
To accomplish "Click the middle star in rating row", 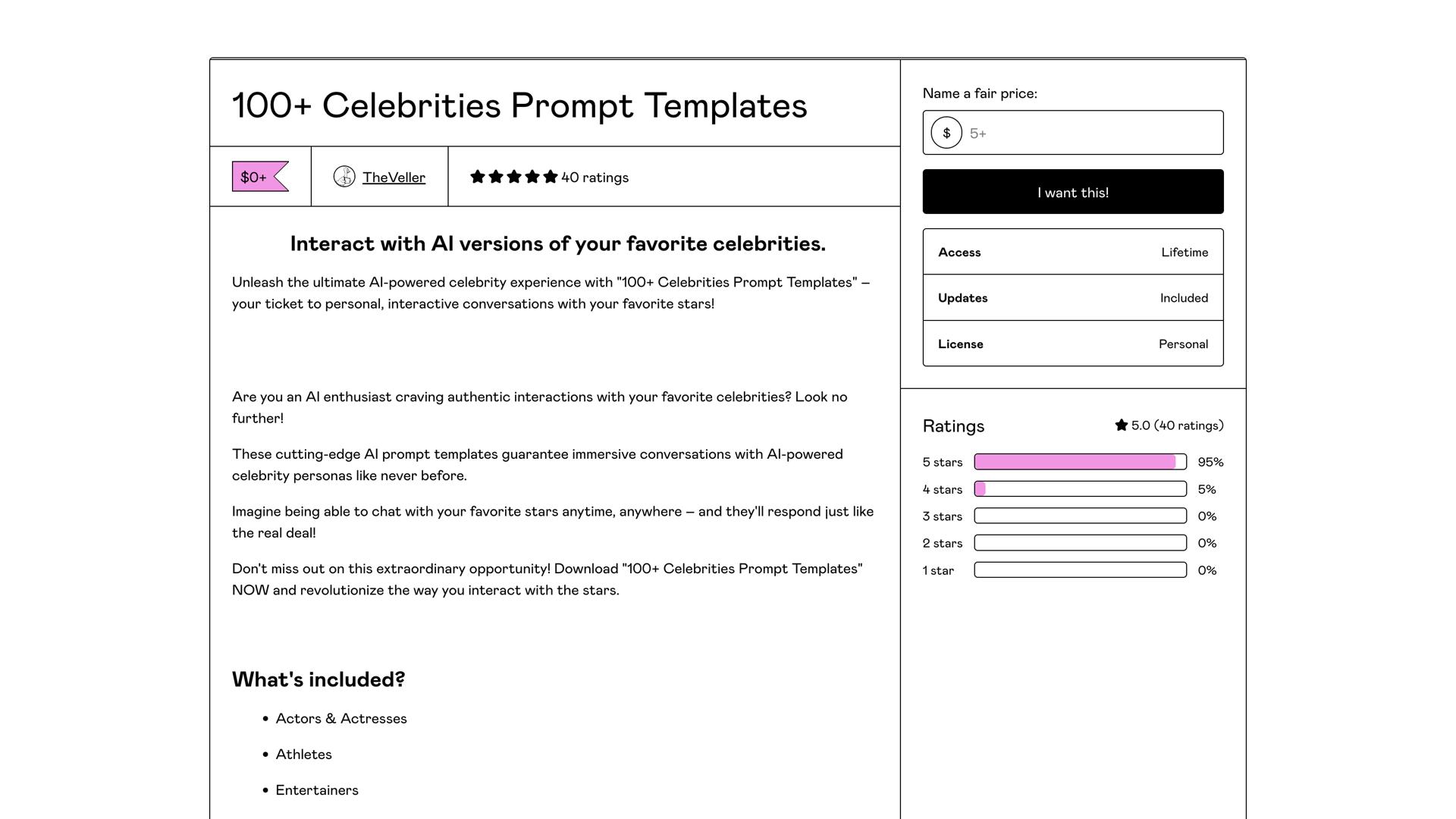I will [x=513, y=176].
